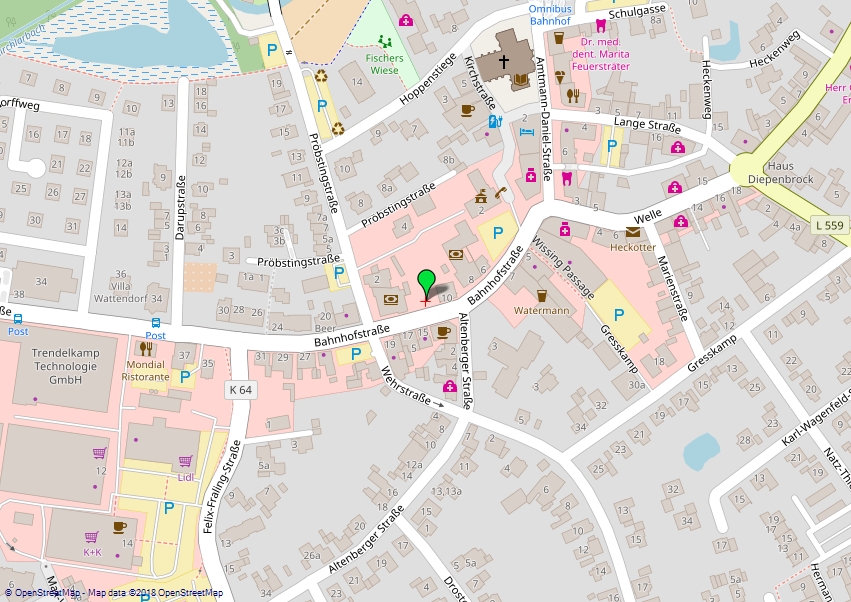
Task: Click the Kirchstraße street label
Action: coord(480,83)
